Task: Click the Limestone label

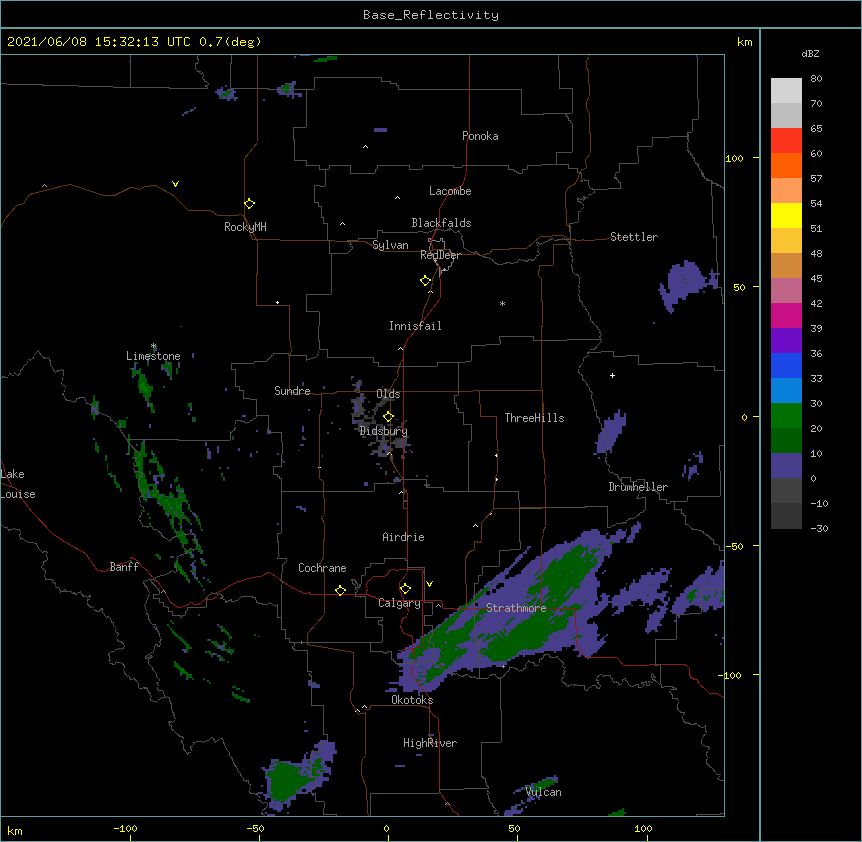Action: tap(153, 356)
